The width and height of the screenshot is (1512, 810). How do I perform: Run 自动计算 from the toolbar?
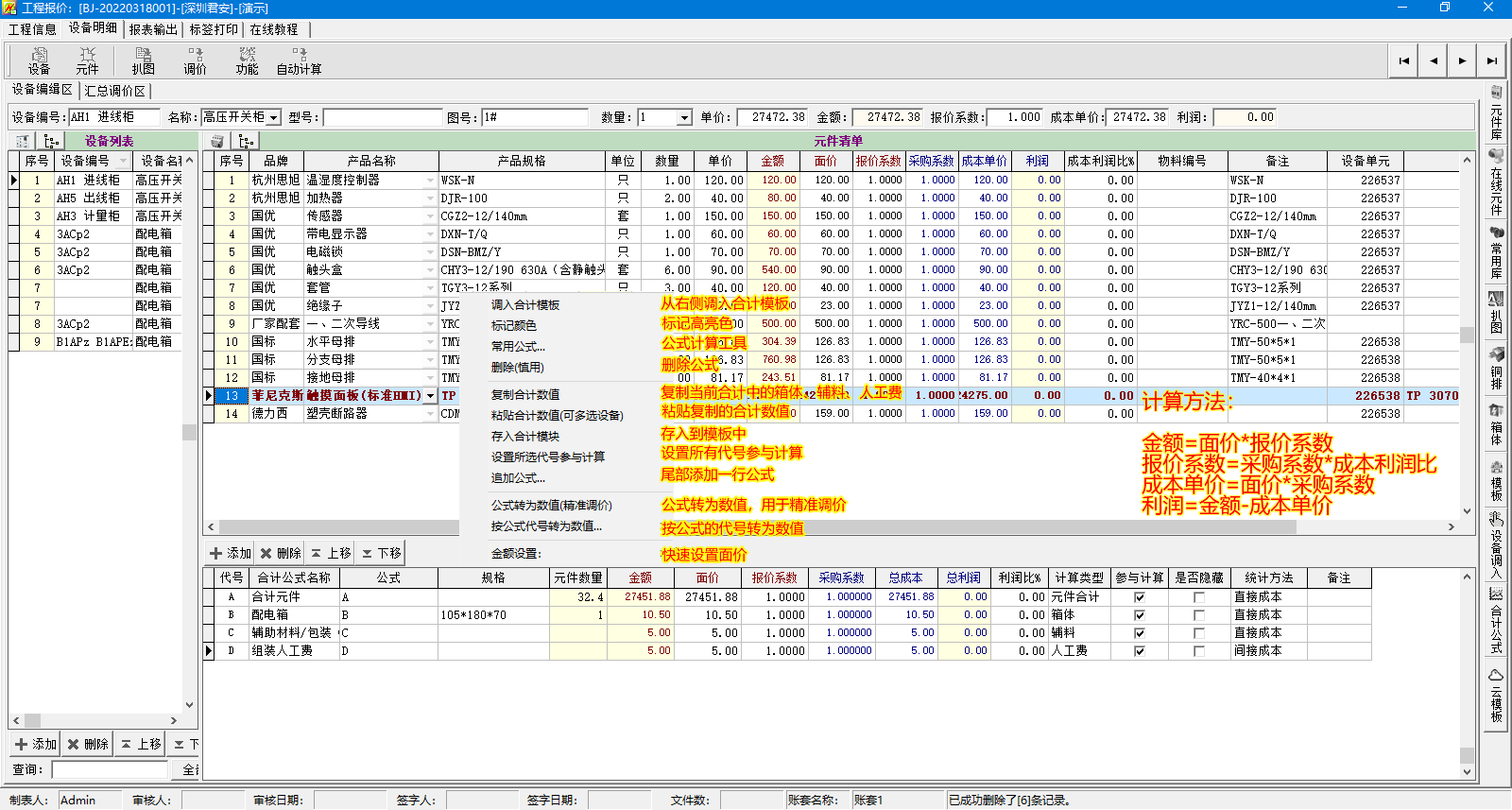[299, 60]
